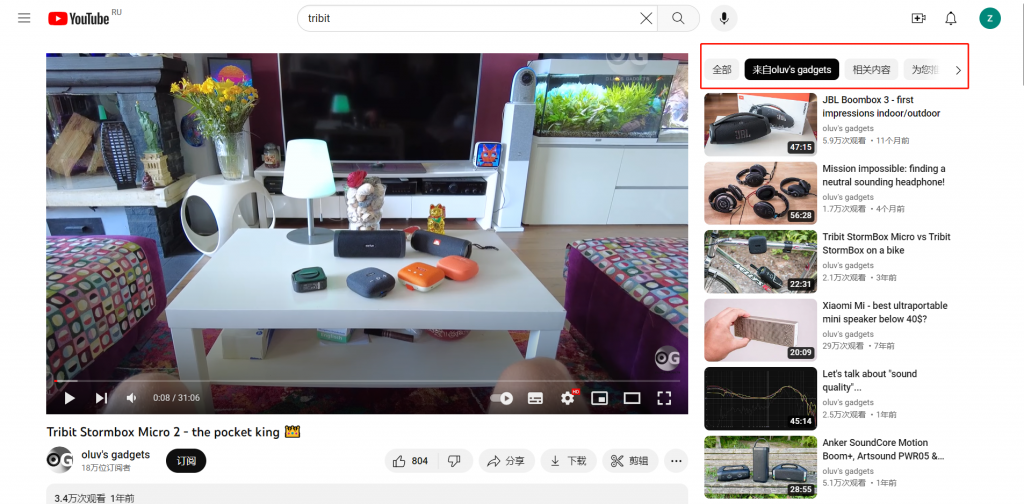1024x504 pixels.
Task: Open more actions three-dot menu
Action: tap(676, 461)
